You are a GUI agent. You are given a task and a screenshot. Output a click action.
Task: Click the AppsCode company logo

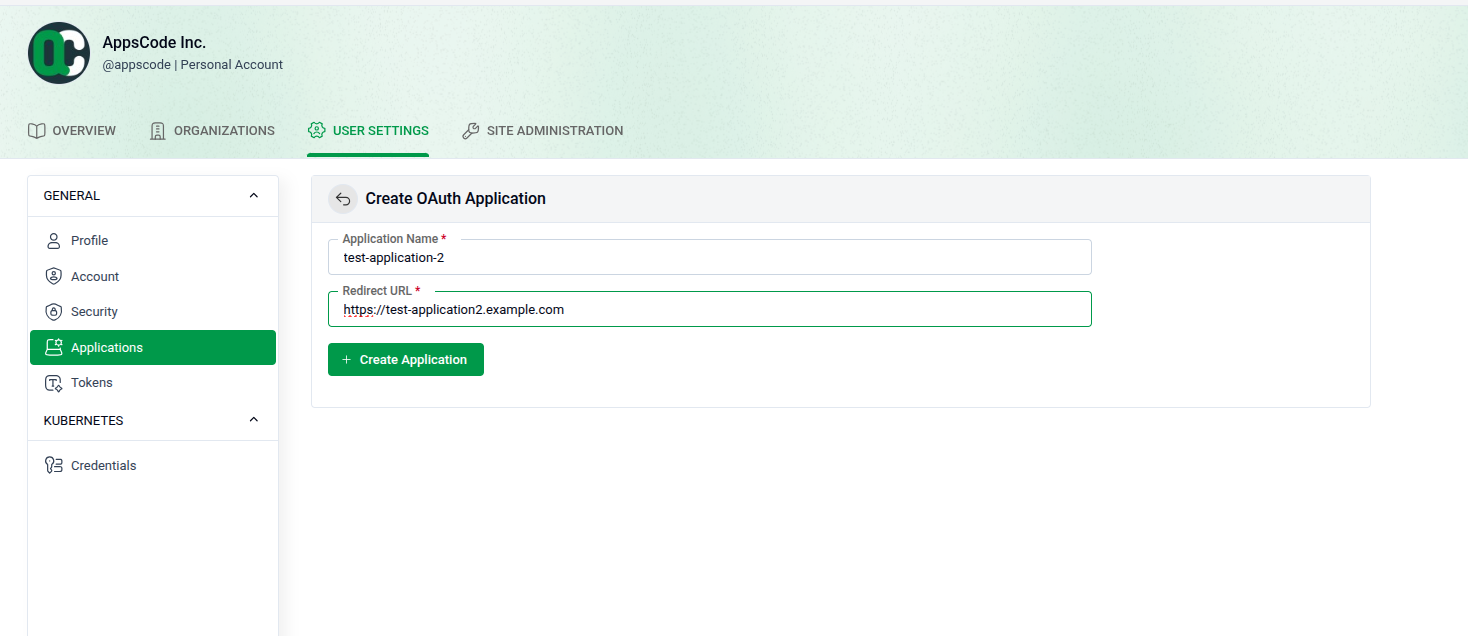tap(58, 52)
